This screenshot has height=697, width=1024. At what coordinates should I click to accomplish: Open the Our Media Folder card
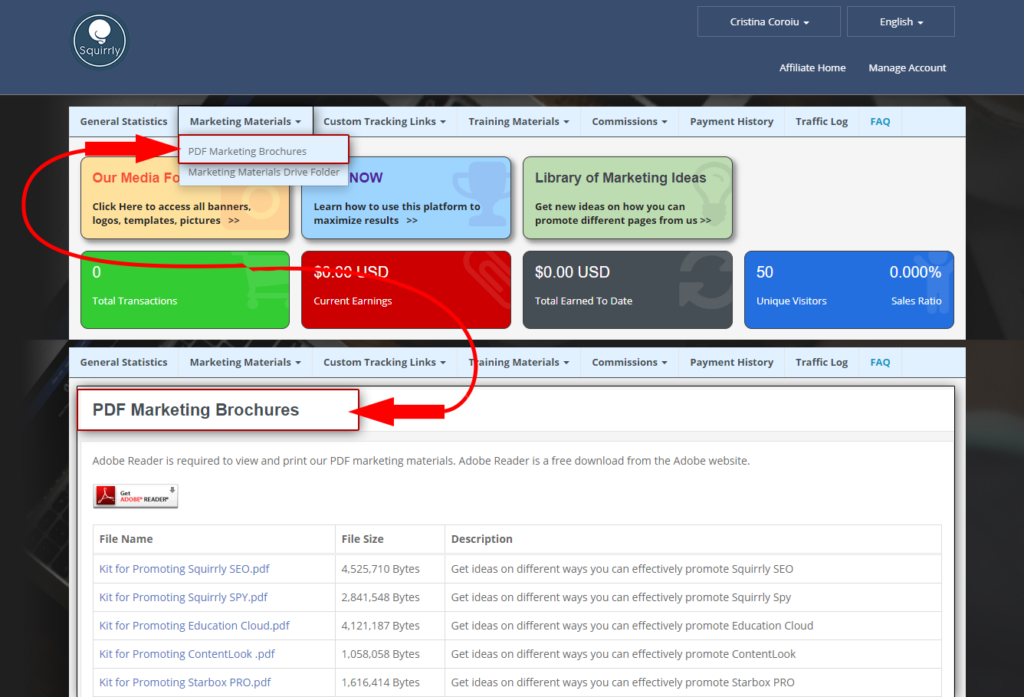(185, 198)
